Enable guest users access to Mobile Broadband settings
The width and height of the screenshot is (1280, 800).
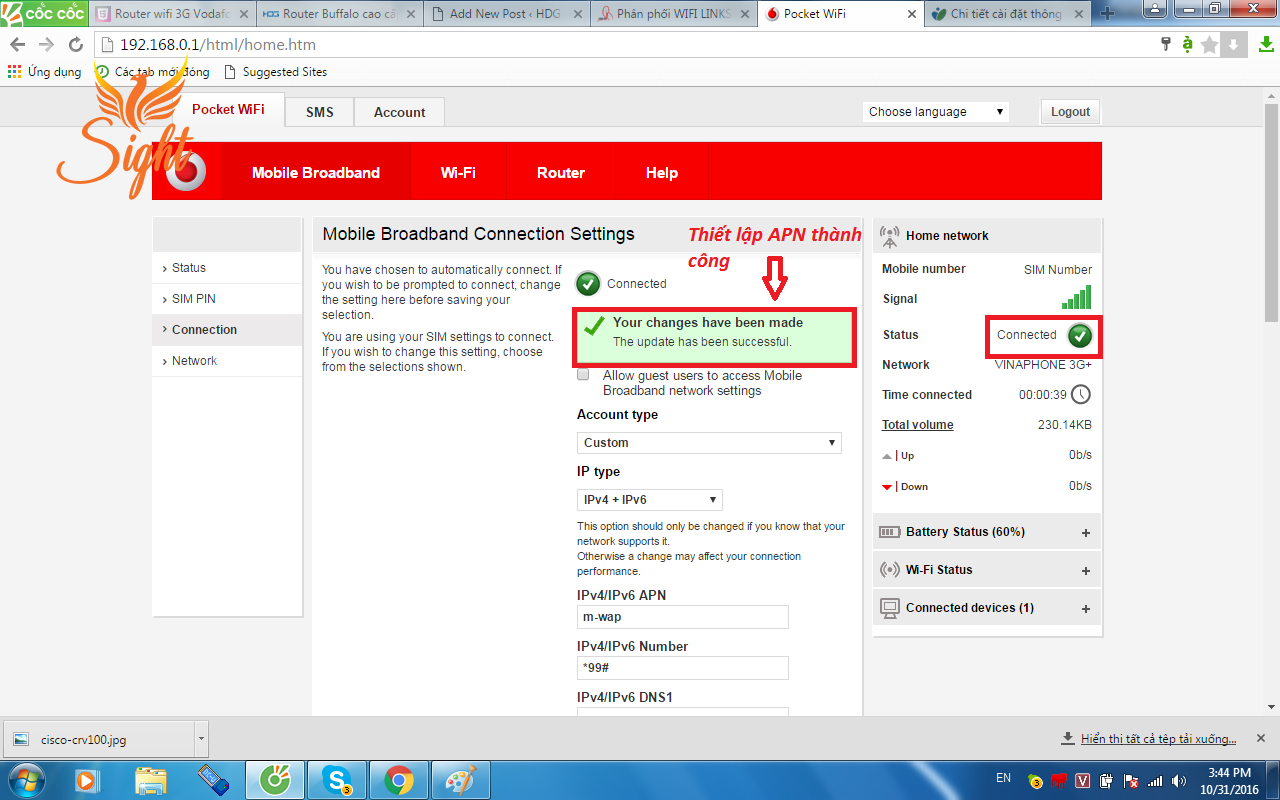coord(583,375)
